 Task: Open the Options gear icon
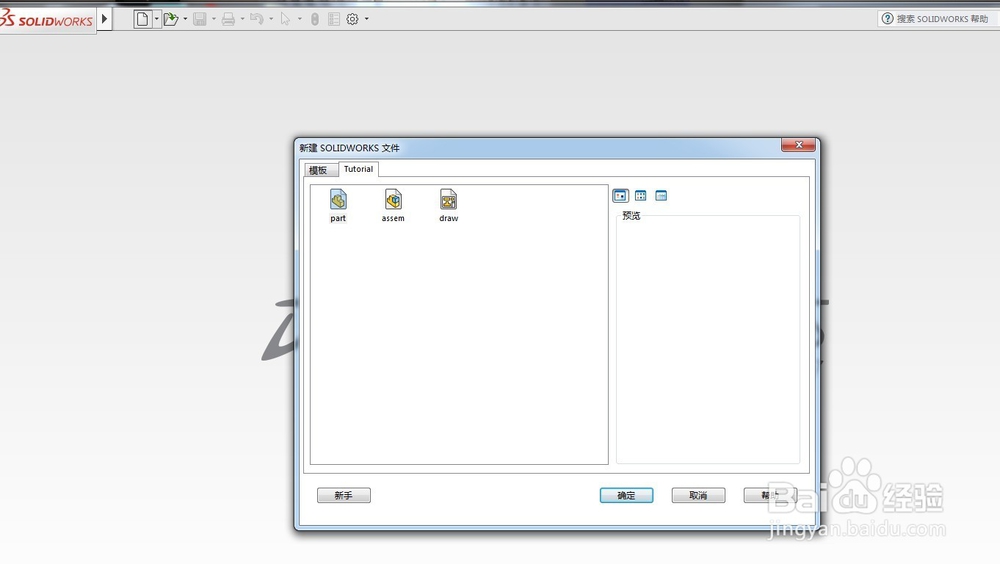coord(352,19)
